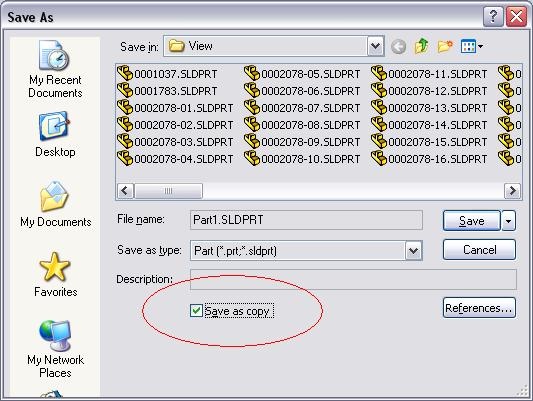Select the 0002078-14.SLDPRT part icon

click(379, 124)
